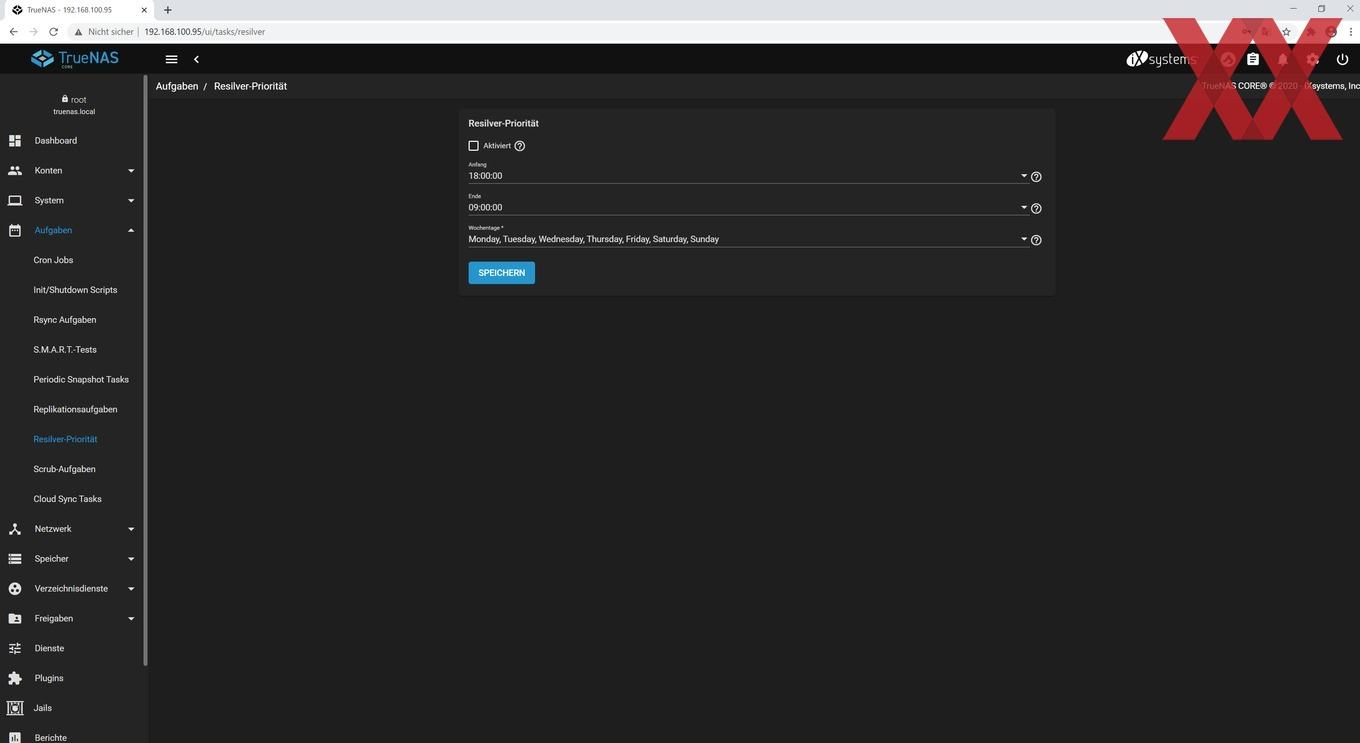
Task: Open the Anfang time dropdown
Action: pos(748,176)
